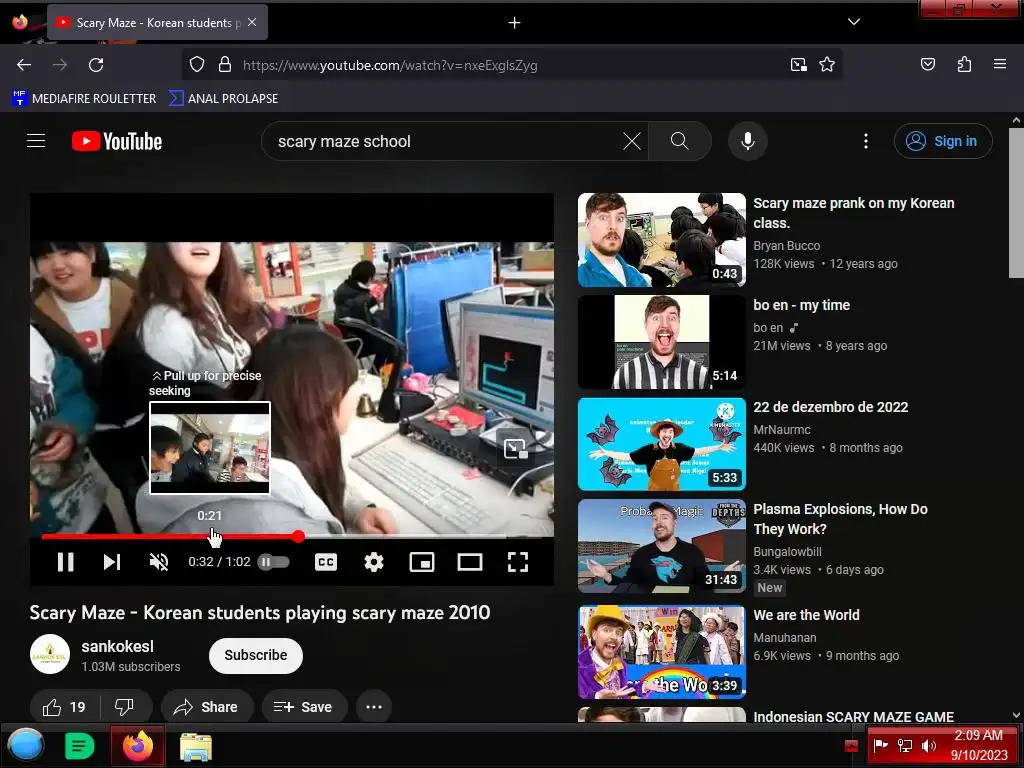Screen dimensions: 1024x768
Task: Close the Scary Maze YouTube tab
Action: pyautogui.click(x=252, y=22)
